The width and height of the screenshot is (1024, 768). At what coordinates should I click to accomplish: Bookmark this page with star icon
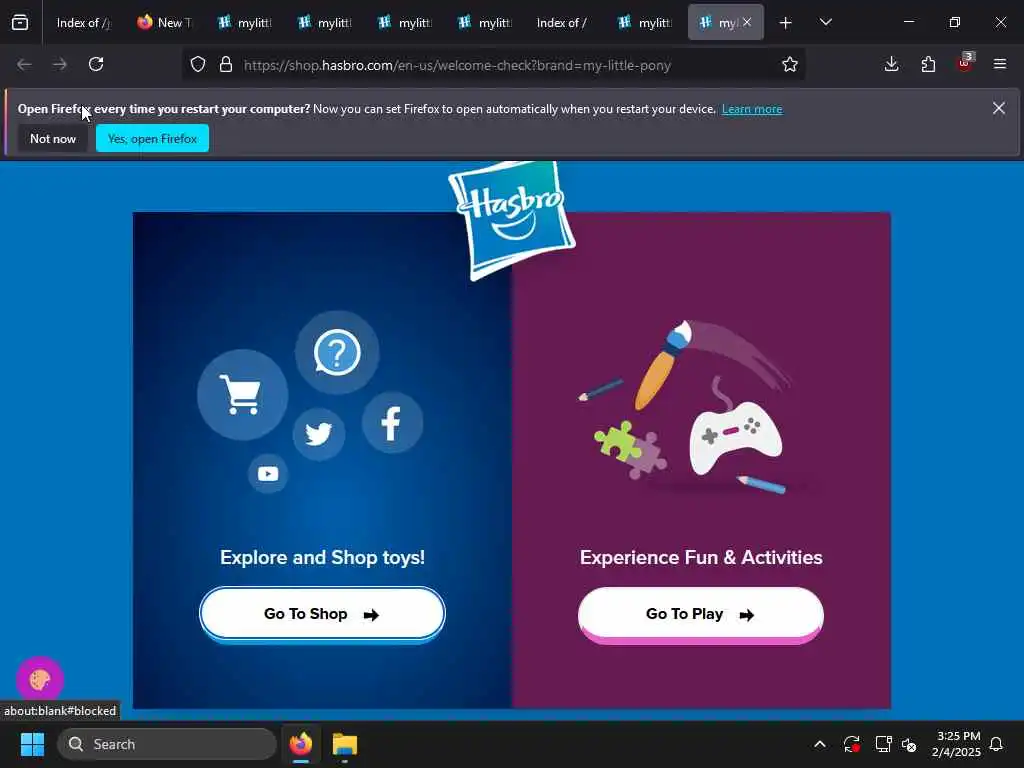pyautogui.click(x=790, y=64)
